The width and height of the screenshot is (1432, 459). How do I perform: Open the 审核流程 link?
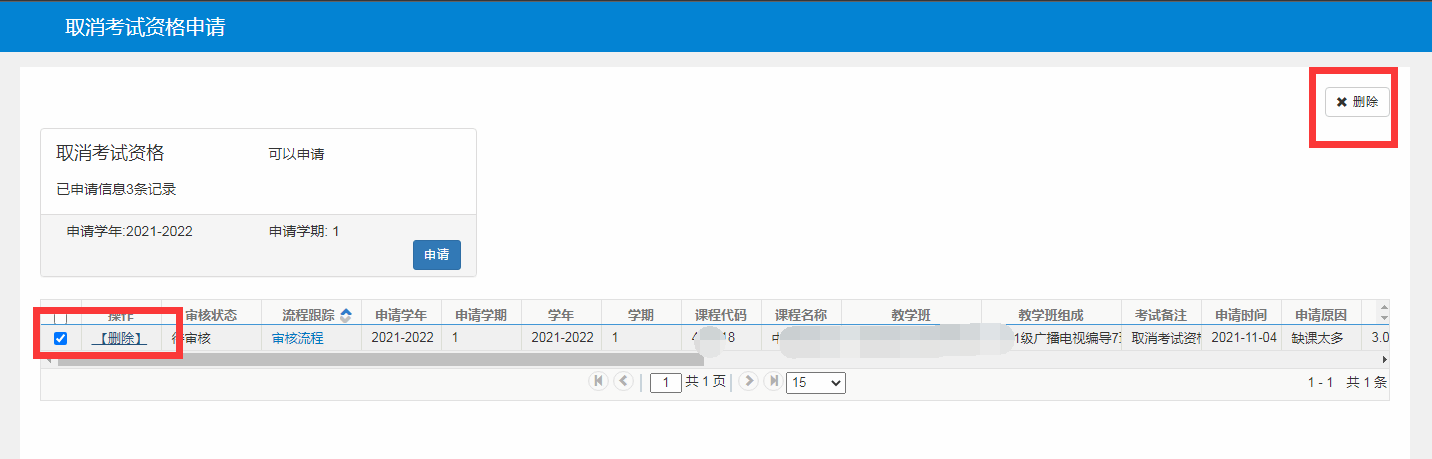click(x=298, y=339)
